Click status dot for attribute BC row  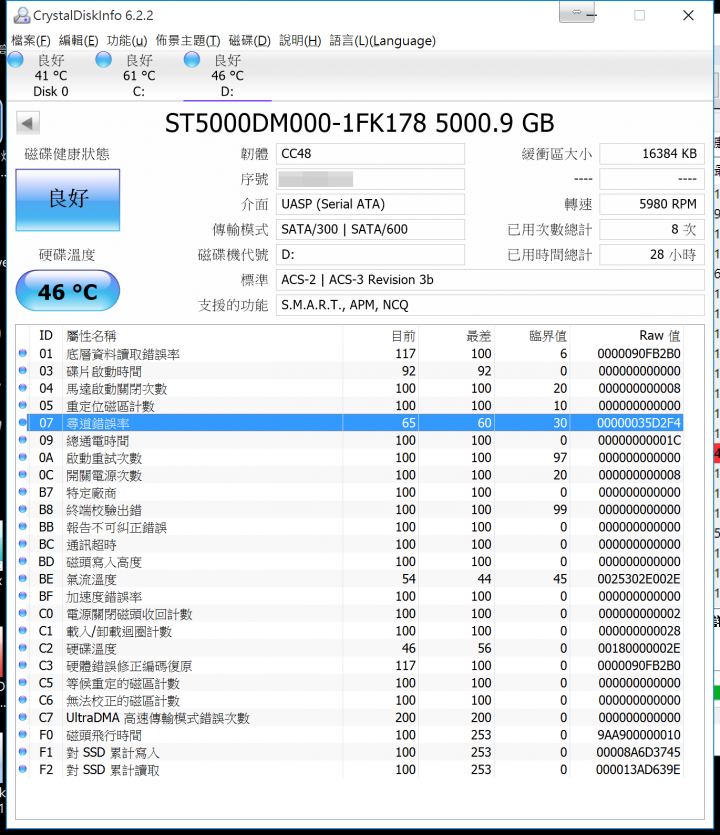[22, 544]
